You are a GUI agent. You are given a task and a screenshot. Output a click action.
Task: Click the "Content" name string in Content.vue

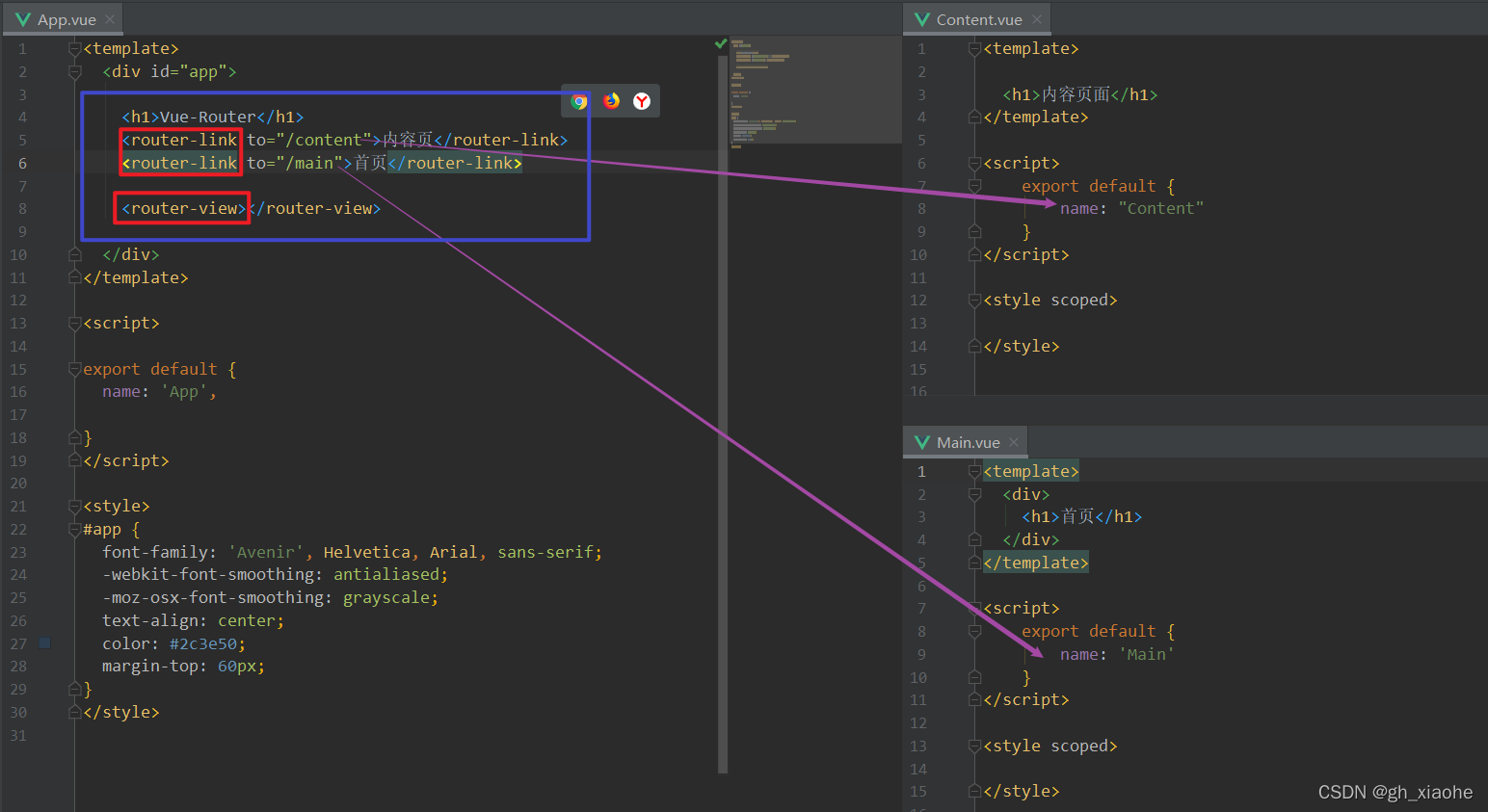(x=1160, y=208)
